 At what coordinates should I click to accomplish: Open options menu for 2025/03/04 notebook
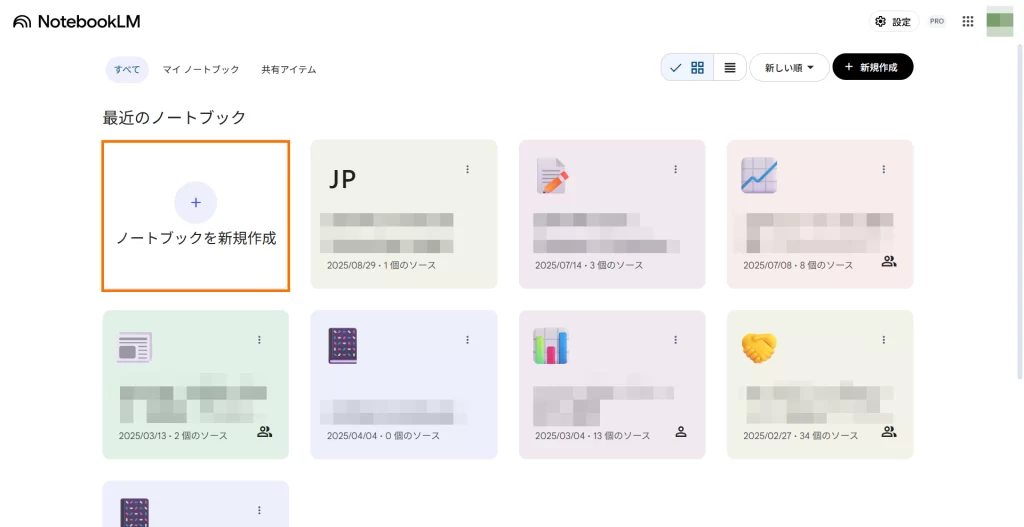tap(675, 340)
